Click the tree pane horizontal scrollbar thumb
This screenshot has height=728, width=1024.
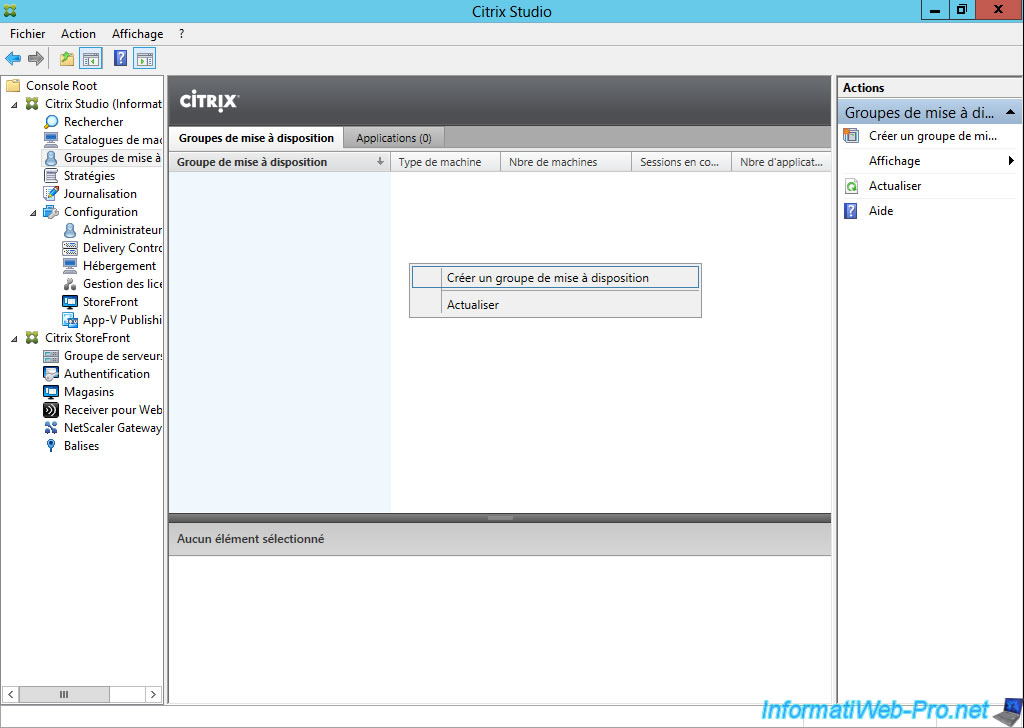[64, 694]
